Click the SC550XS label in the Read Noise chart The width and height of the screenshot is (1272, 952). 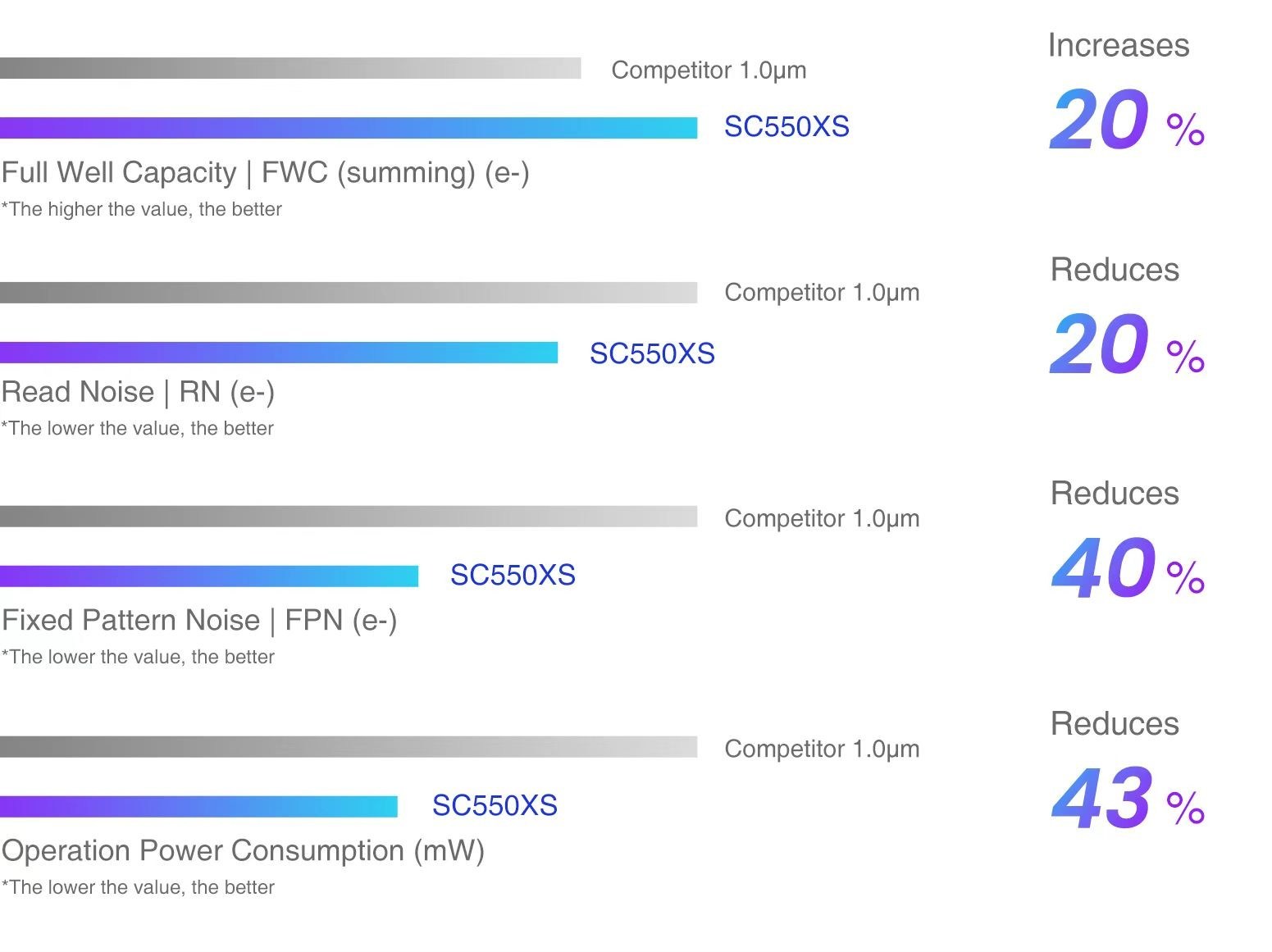click(x=652, y=353)
